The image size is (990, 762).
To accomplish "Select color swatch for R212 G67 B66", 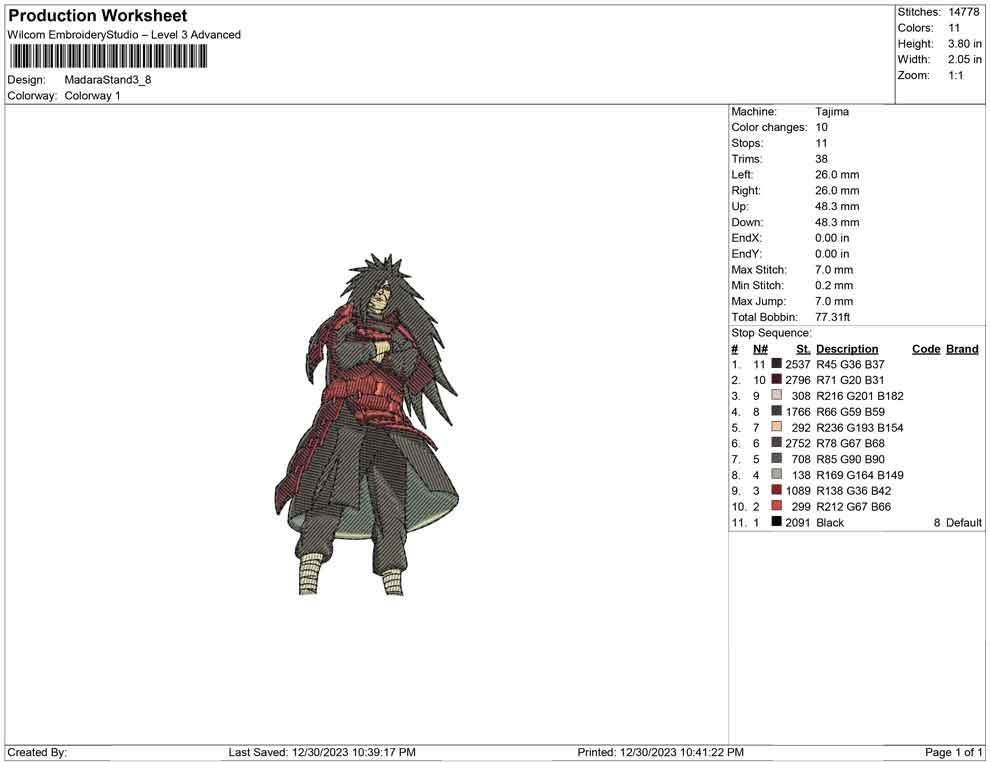I will tap(777, 506).
